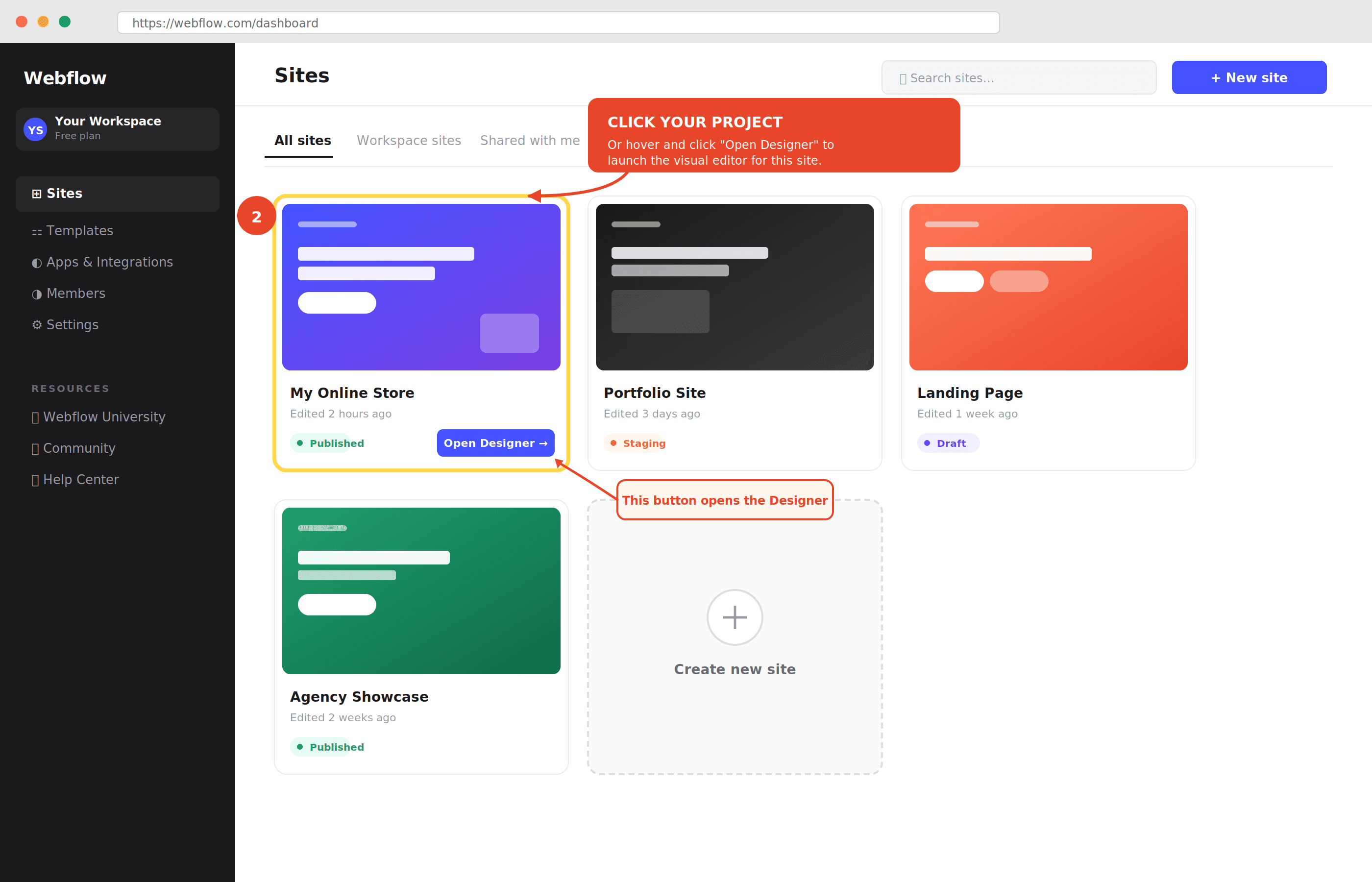Screen dimensions: 1372x882
Task: Open Apps & Integrations from the sidebar icon
Action: pos(37,262)
